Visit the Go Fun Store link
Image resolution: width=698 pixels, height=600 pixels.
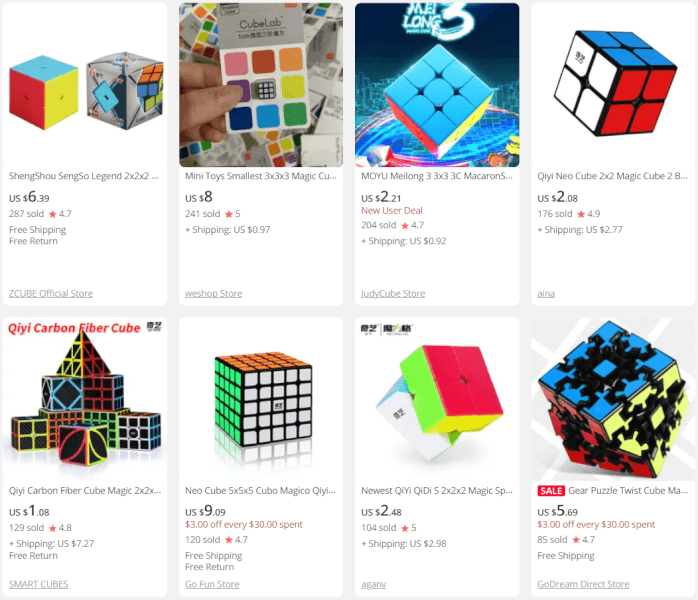pyautogui.click(x=212, y=584)
